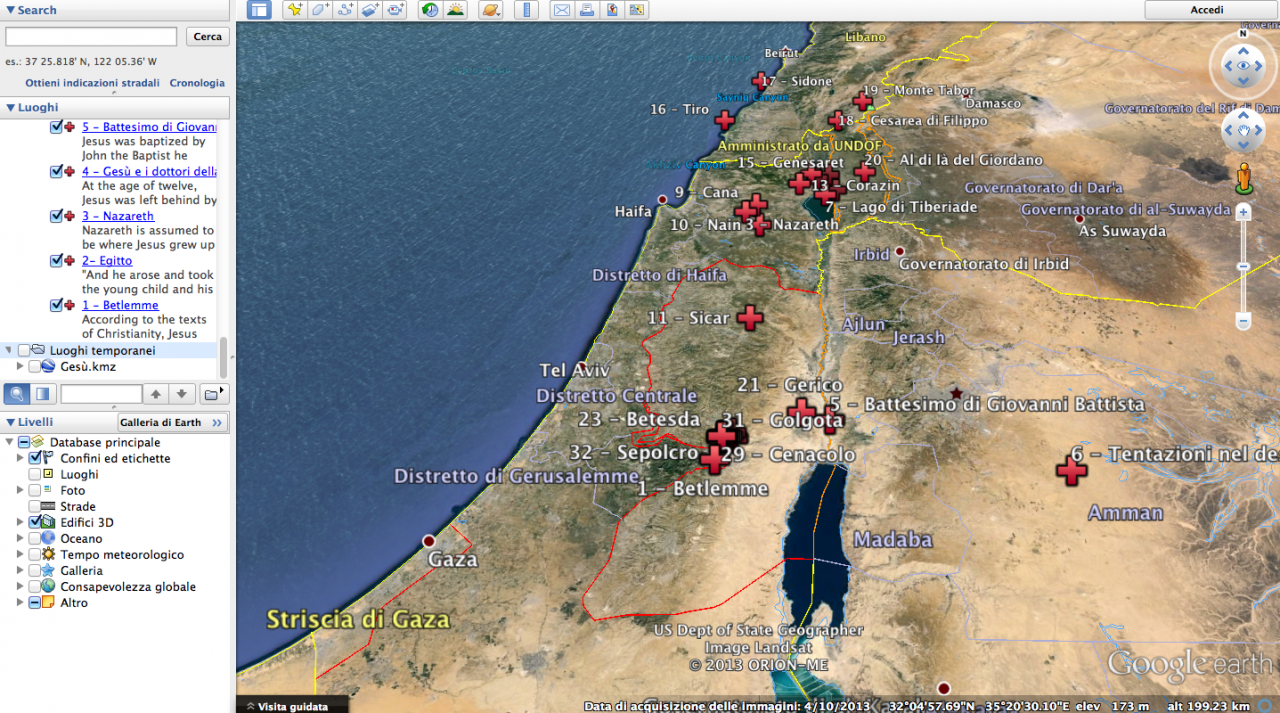Open the ruler measuring tool
1280x713 pixels.
coord(526,10)
